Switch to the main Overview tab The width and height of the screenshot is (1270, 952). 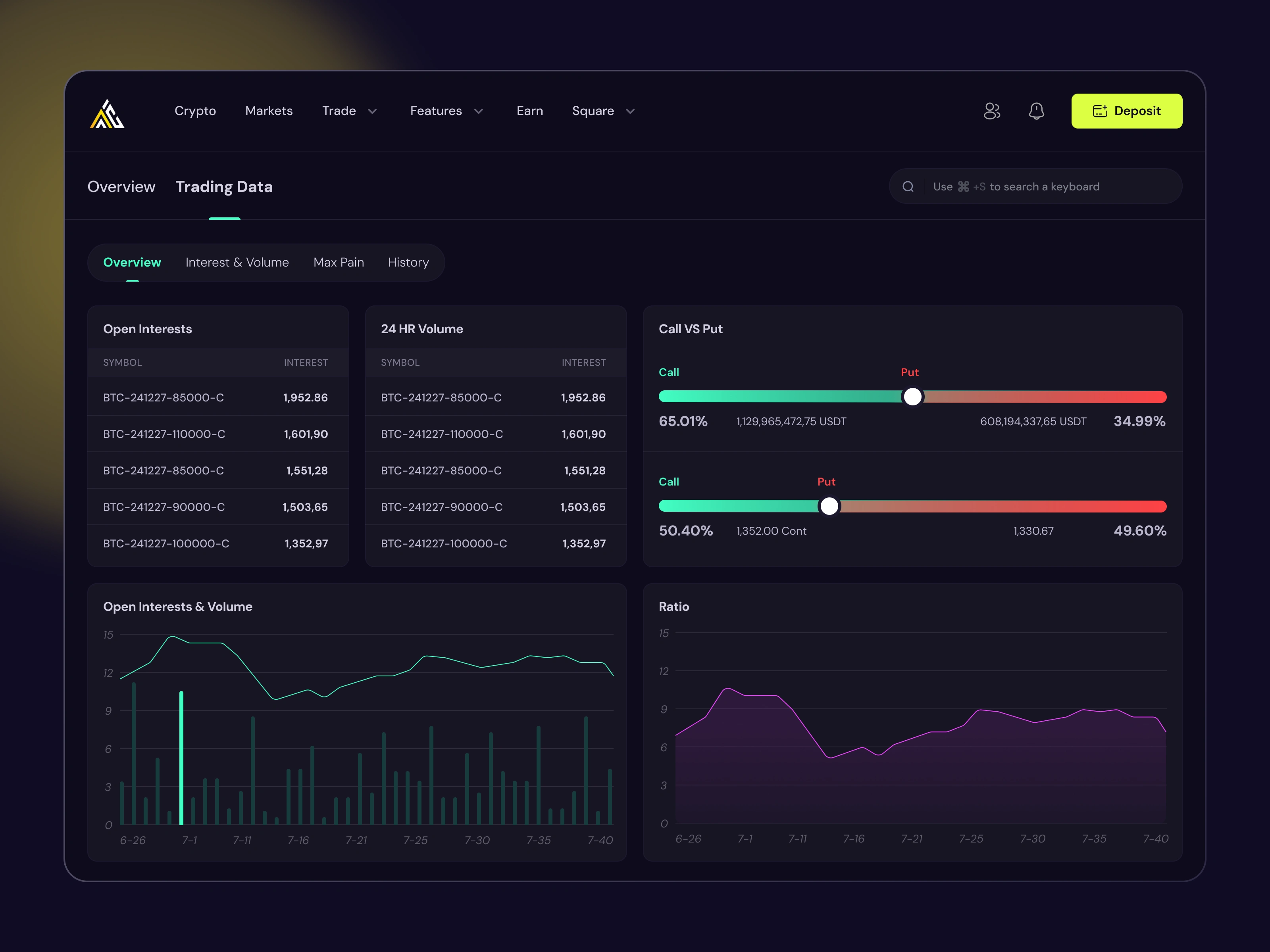point(121,186)
